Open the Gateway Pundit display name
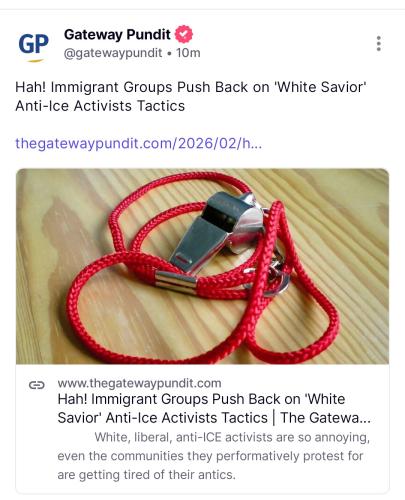This screenshot has width=405, height=500. click(x=117, y=34)
